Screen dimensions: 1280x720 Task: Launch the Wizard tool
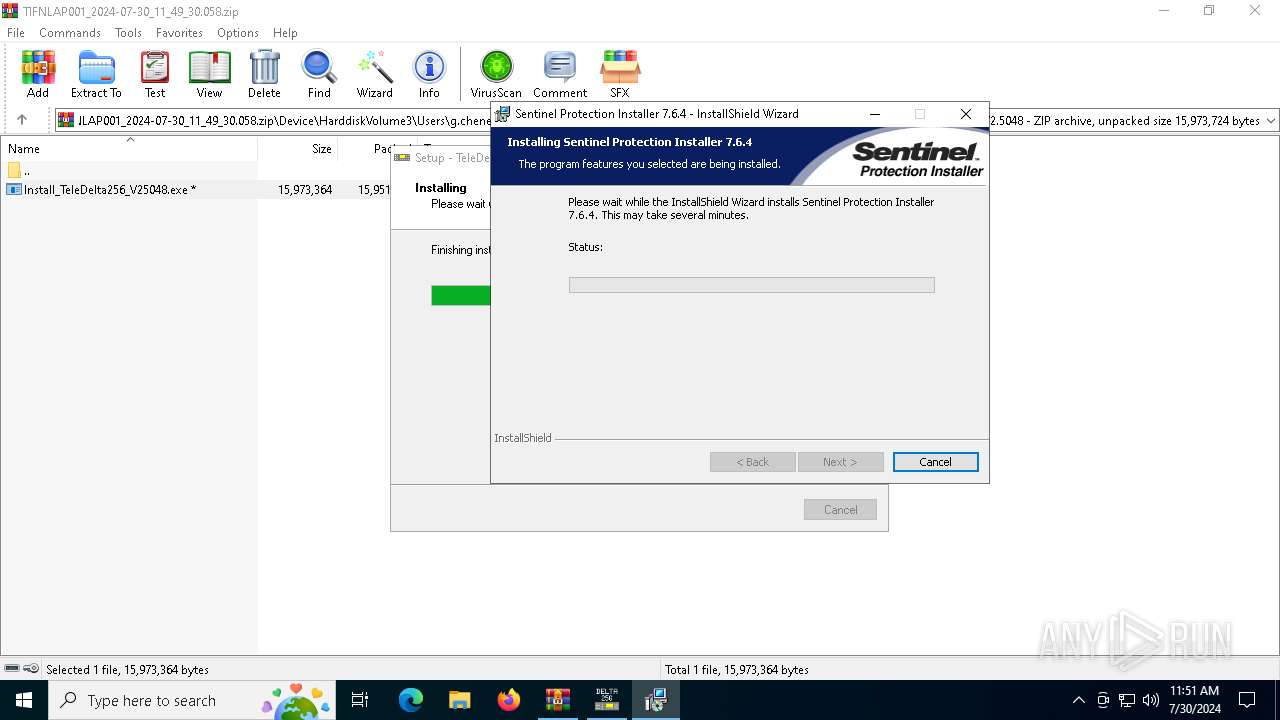[x=375, y=75]
